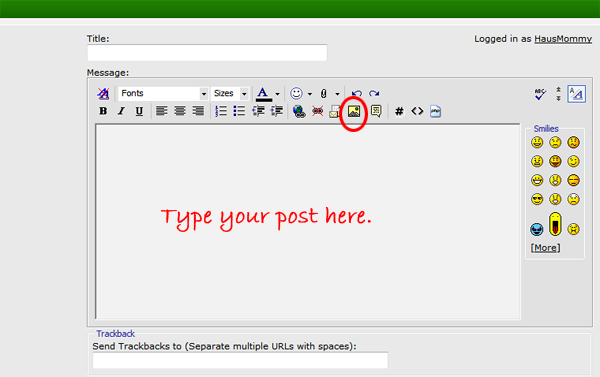The image size is (600, 377).
Task: Wrap selected text in quote tags
Action: 376,111
